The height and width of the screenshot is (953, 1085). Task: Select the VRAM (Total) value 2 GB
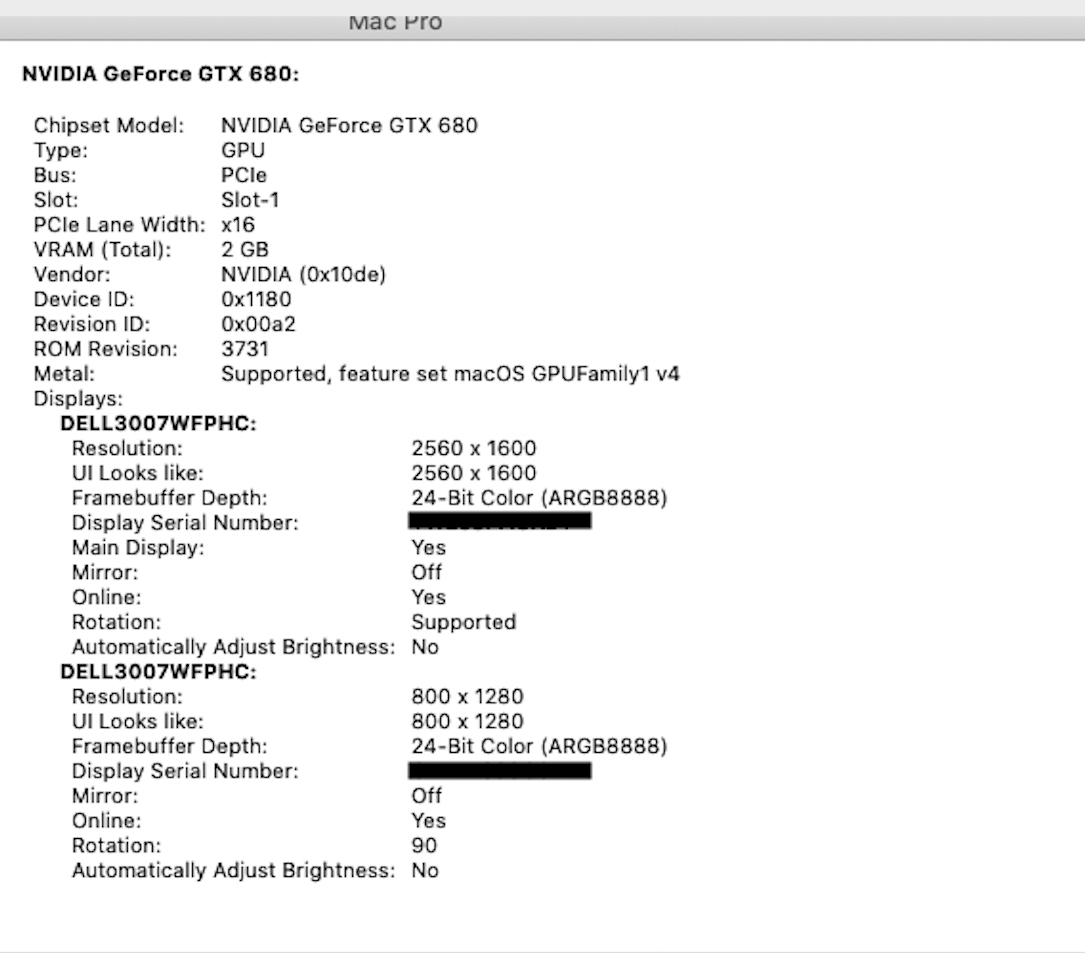245,250
